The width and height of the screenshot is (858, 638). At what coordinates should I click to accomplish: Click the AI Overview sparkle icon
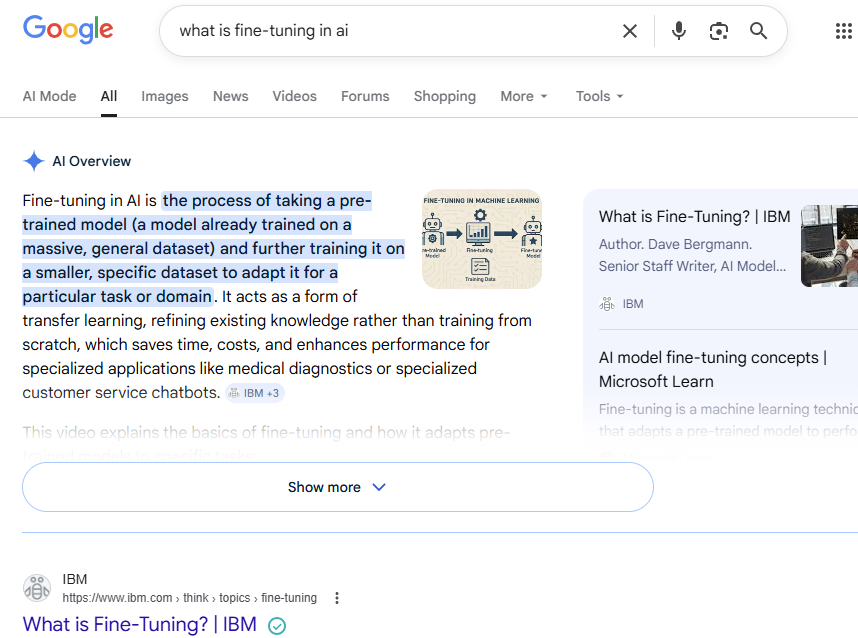(x=33, y=161)
